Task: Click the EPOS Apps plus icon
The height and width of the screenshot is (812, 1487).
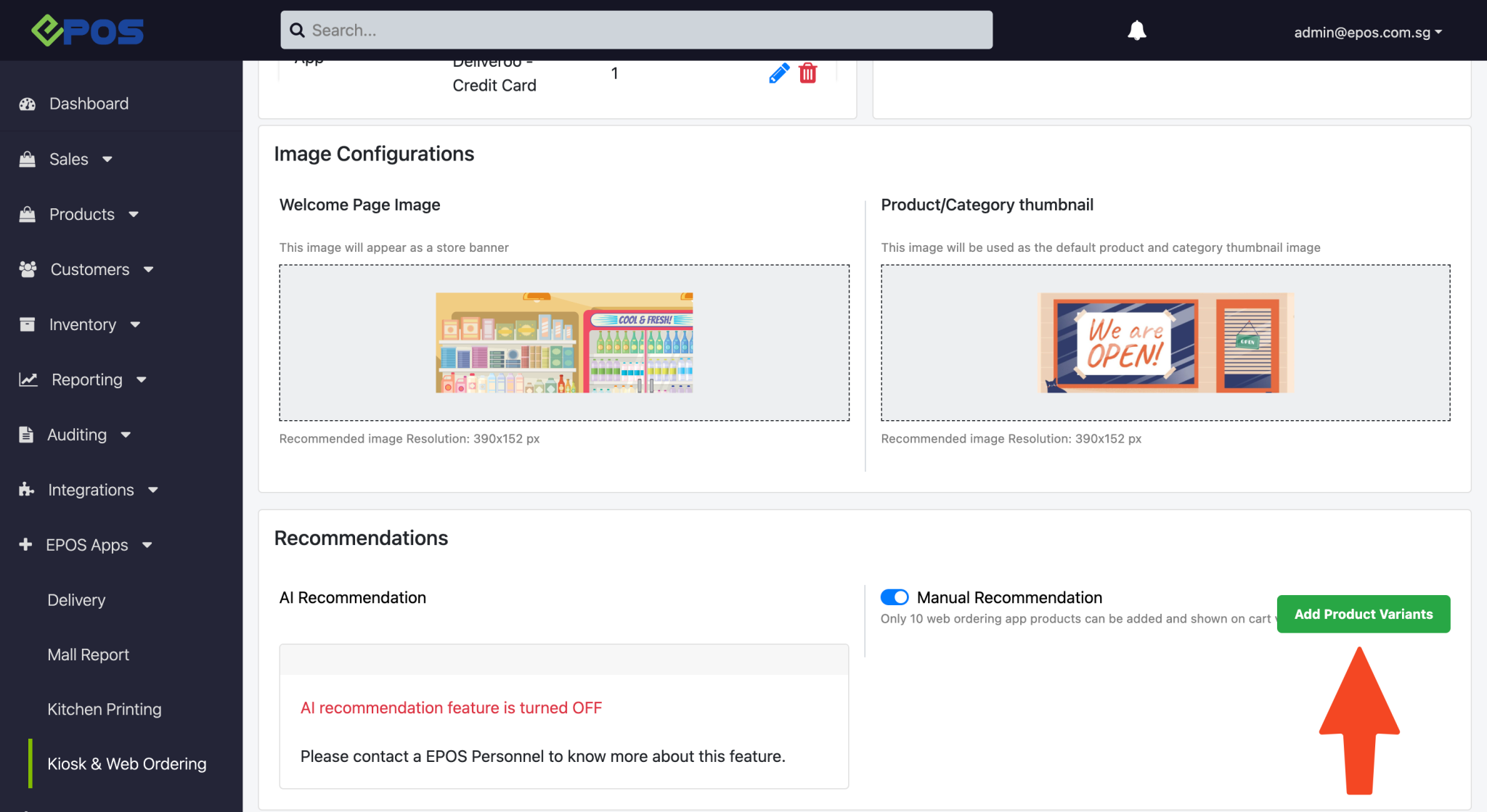Action: click(27, 544)
